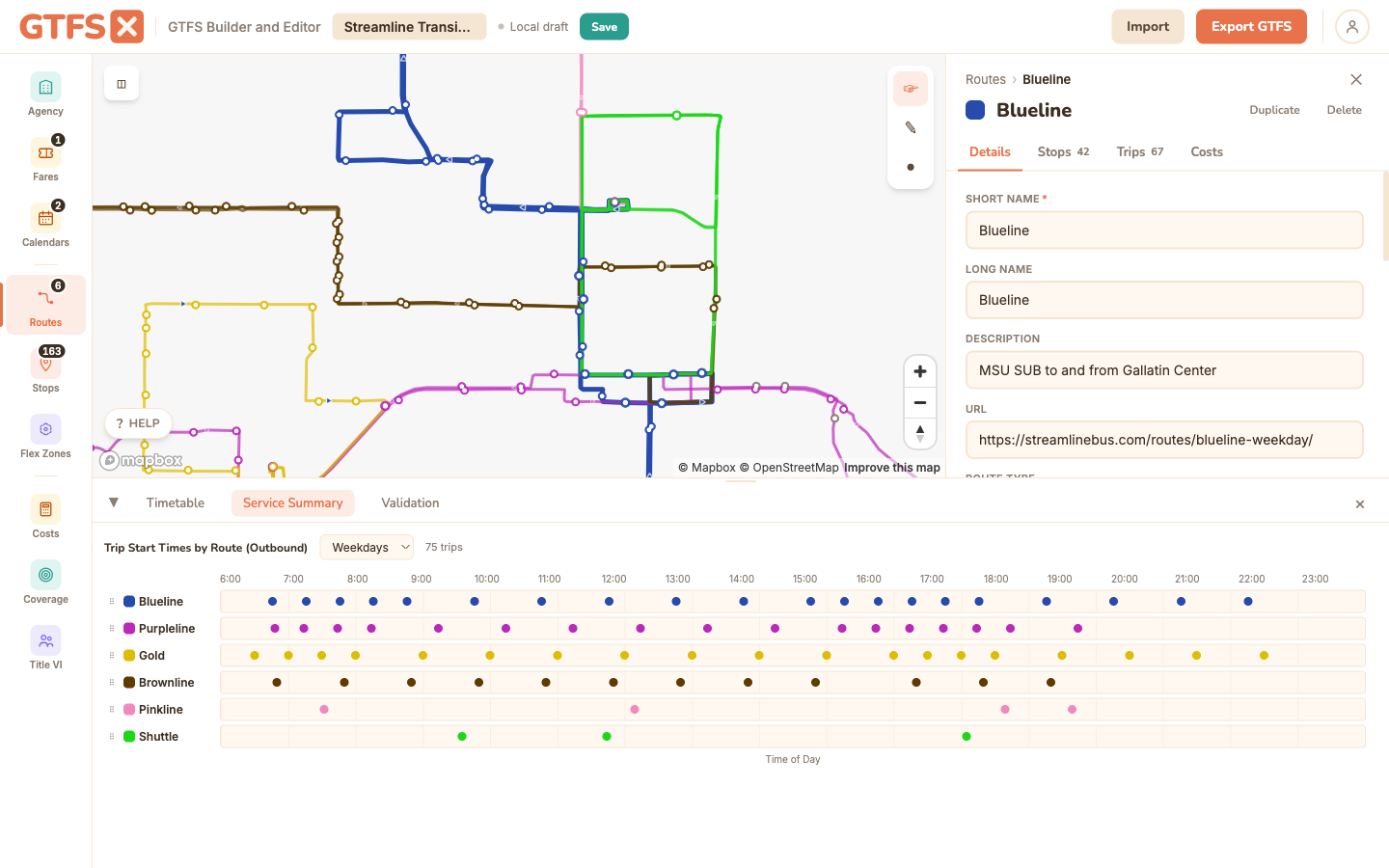The width and height of the screenshot is (1389, 868).
Task: Open the Fares sidebar icon
Action: tap(45, 152)
